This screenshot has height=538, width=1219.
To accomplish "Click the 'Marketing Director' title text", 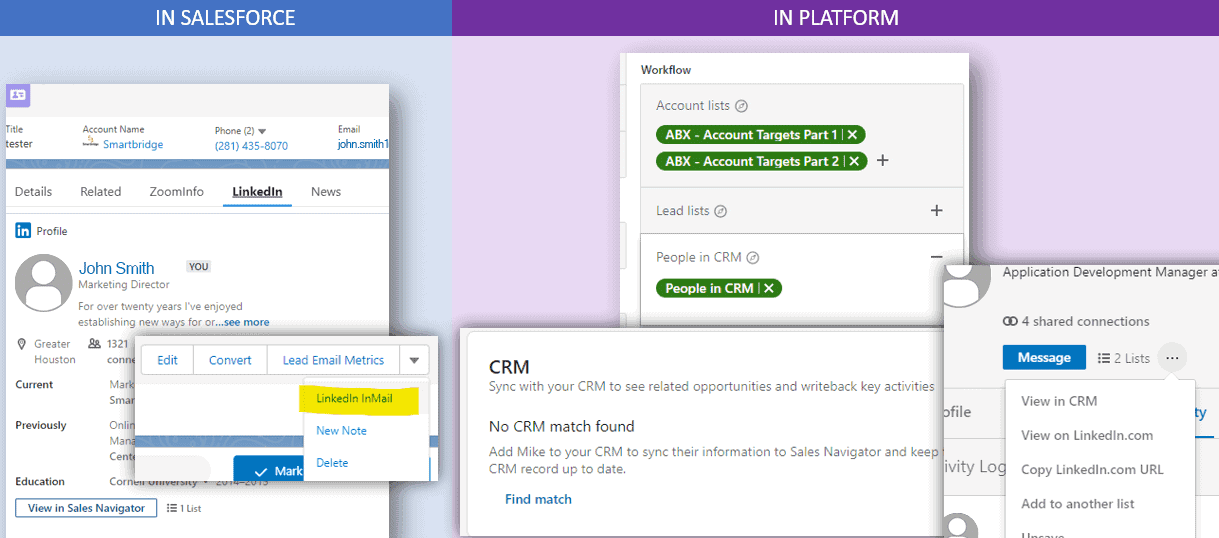I will coord(124,285).
